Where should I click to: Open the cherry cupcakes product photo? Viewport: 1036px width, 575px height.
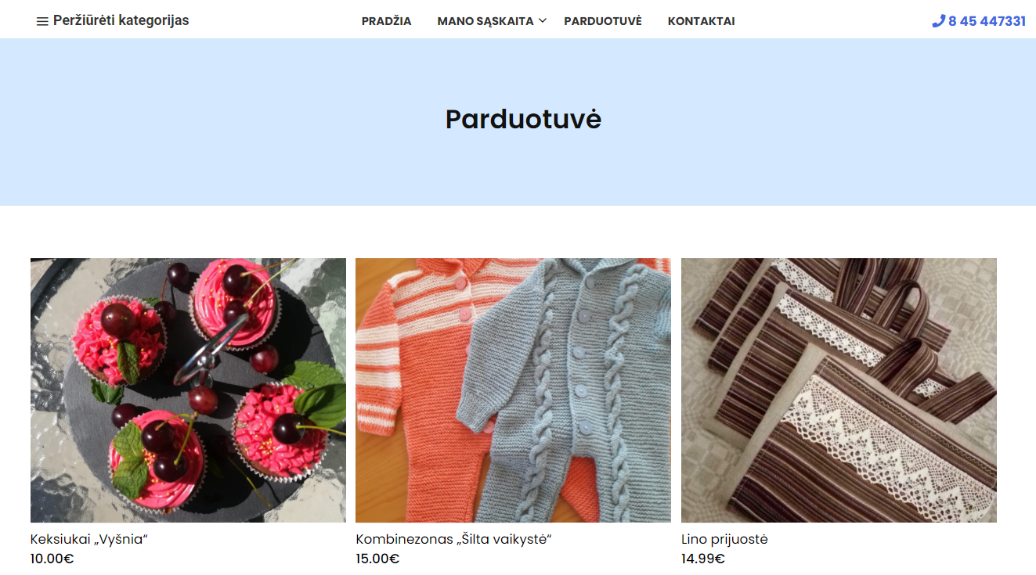click(x=188, y=390)
